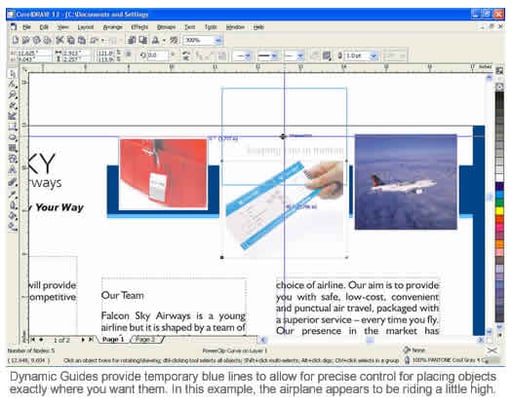Click the Print icon
Viewport: 512px width, 403px height.
coord(47,40)
